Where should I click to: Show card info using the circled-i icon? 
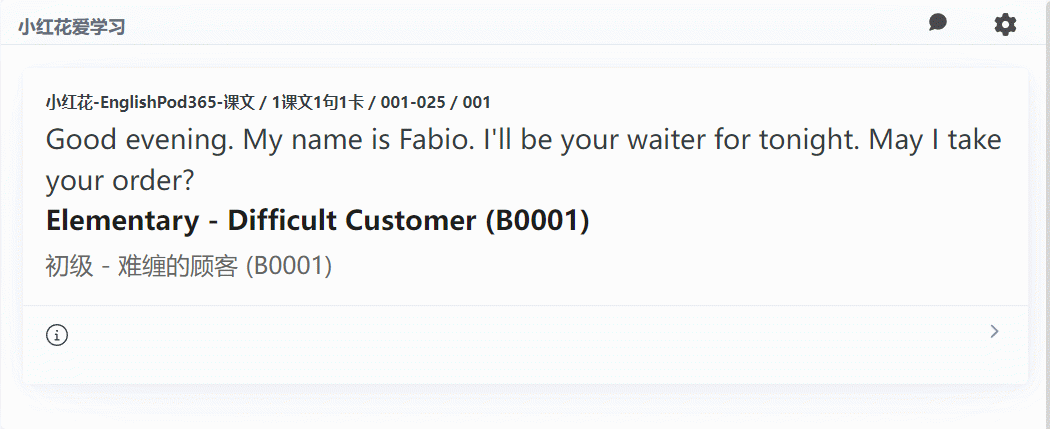point(57,335)
